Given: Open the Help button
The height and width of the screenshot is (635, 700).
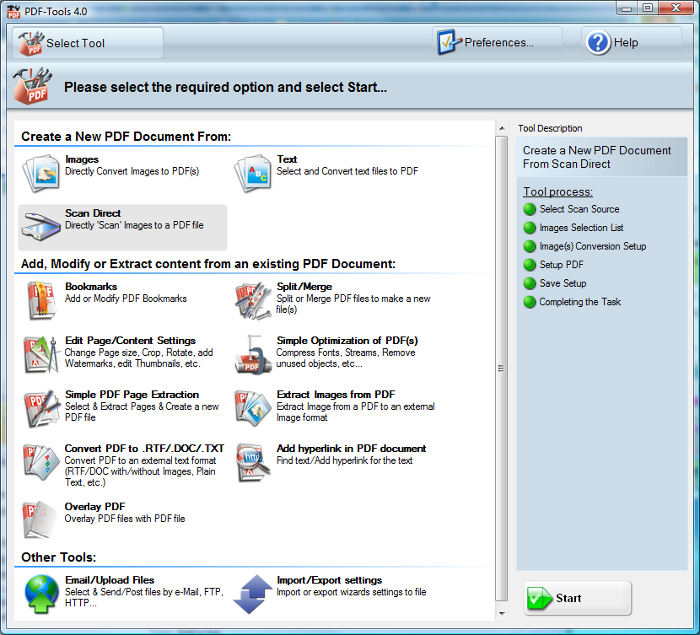Looking at the screenshot, I should (x=631, y=42).
